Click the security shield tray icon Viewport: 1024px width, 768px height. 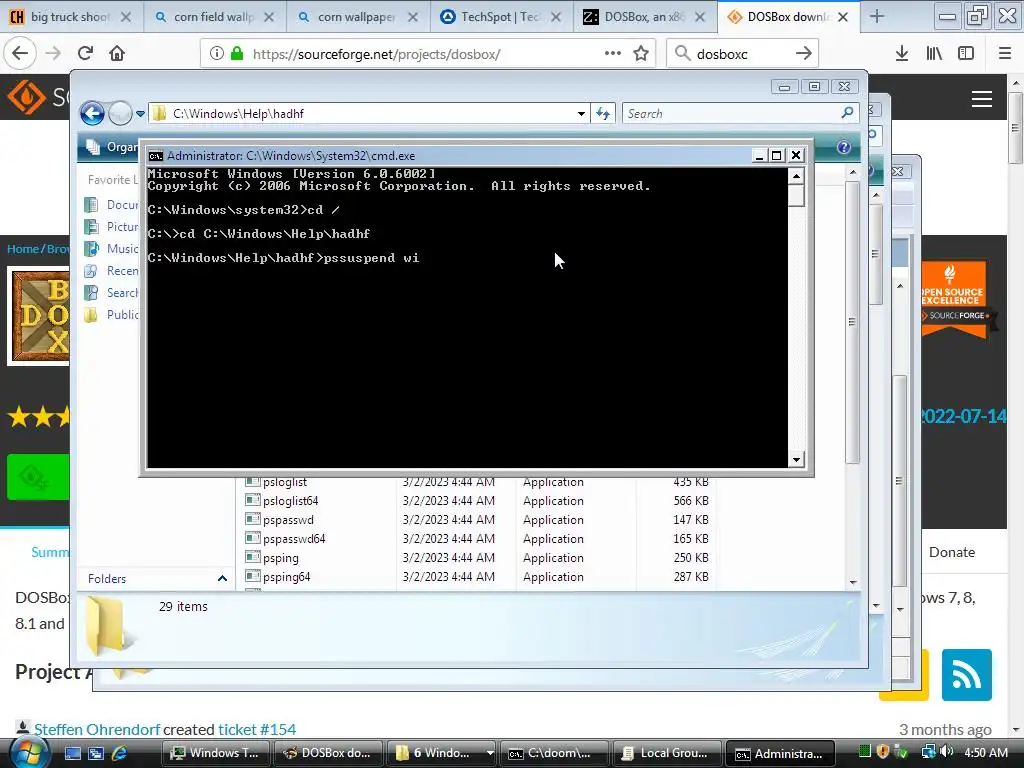tap(883, 752)
